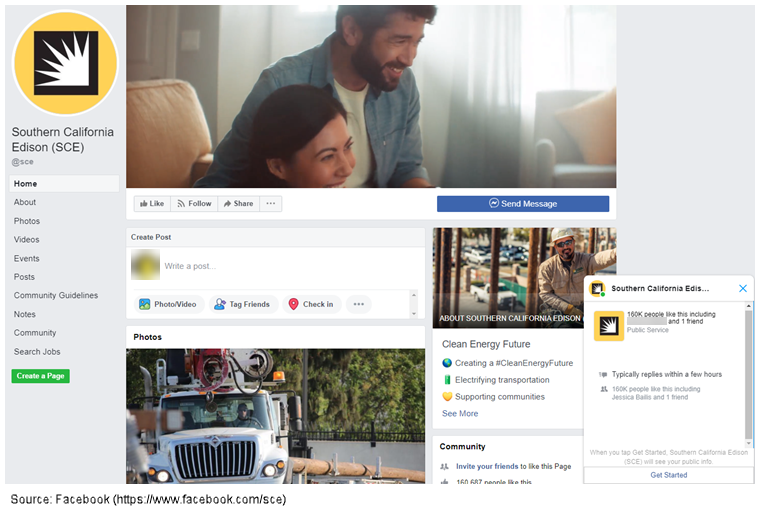
Task: Click the photo icon on Photo/Video button
Action: [x=144, y=304]
